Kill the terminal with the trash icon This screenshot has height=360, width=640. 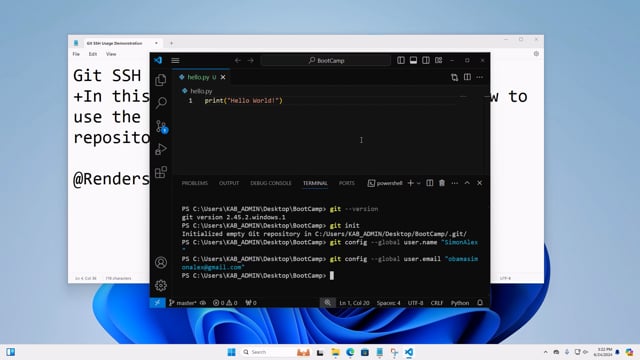(442, 183)
